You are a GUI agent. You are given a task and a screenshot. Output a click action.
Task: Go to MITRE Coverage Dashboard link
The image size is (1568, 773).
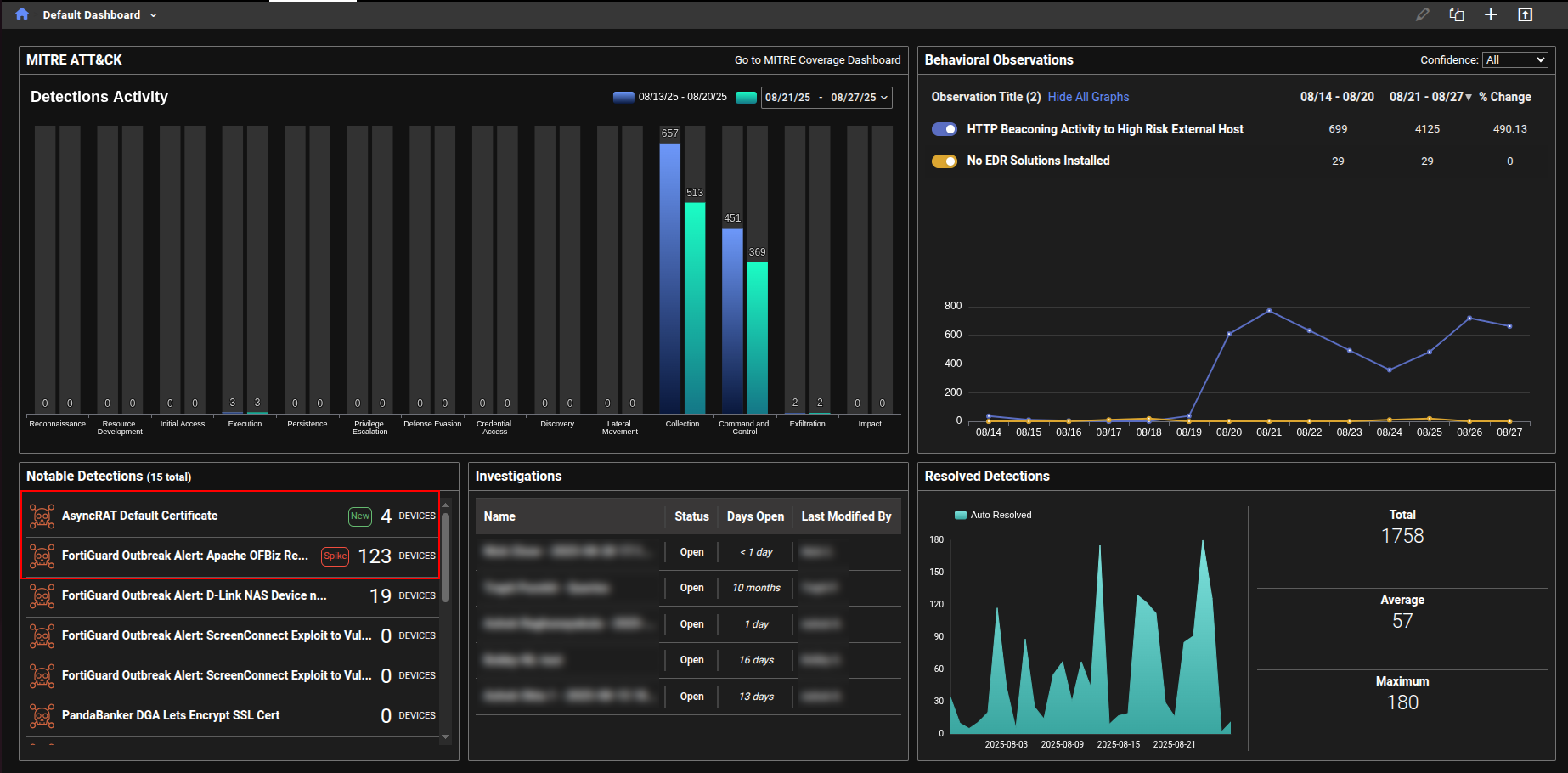(817, 59)
